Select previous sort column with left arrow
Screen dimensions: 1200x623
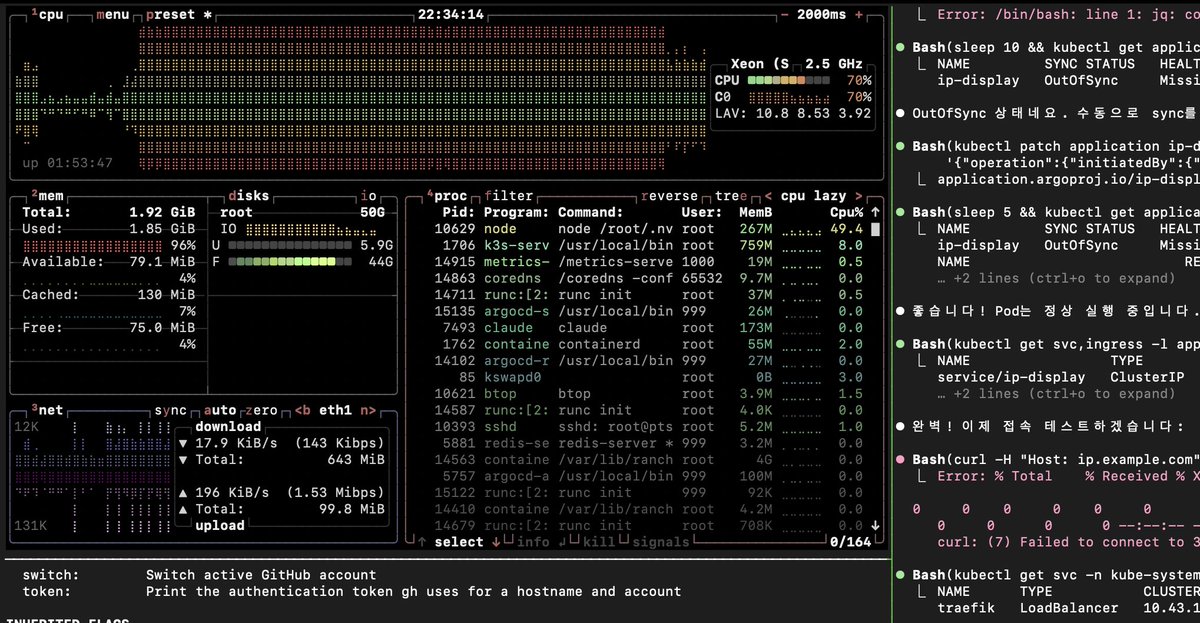pos(768,196)
